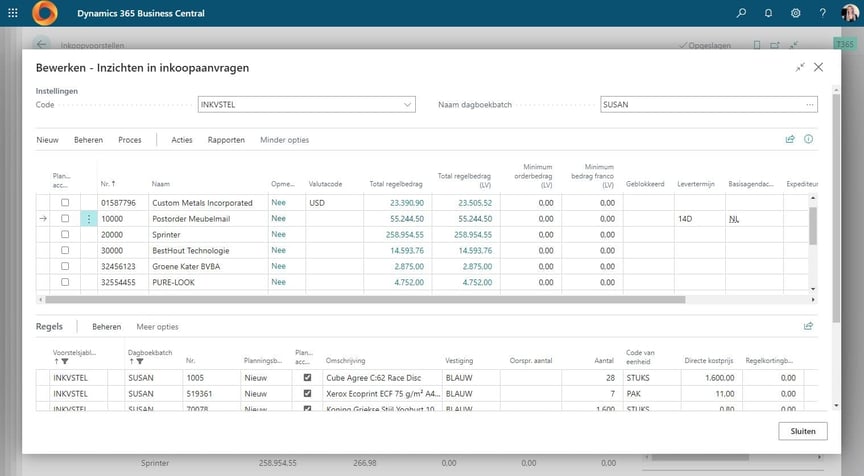
Task: Open Beheren in the Regels section
Action: click(x=106, y=327)
